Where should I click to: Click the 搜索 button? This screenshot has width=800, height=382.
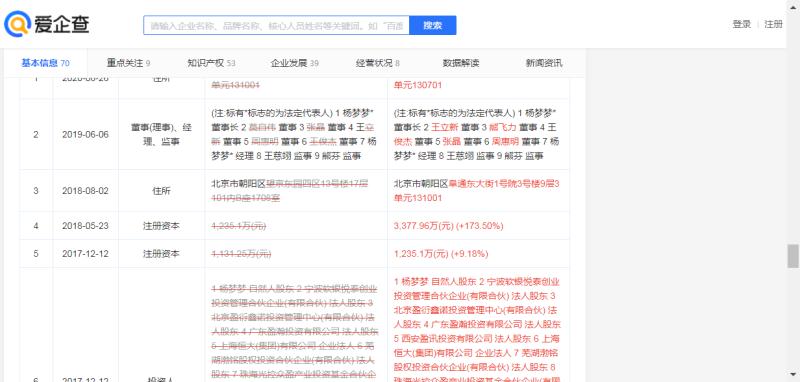click(433, 25)
